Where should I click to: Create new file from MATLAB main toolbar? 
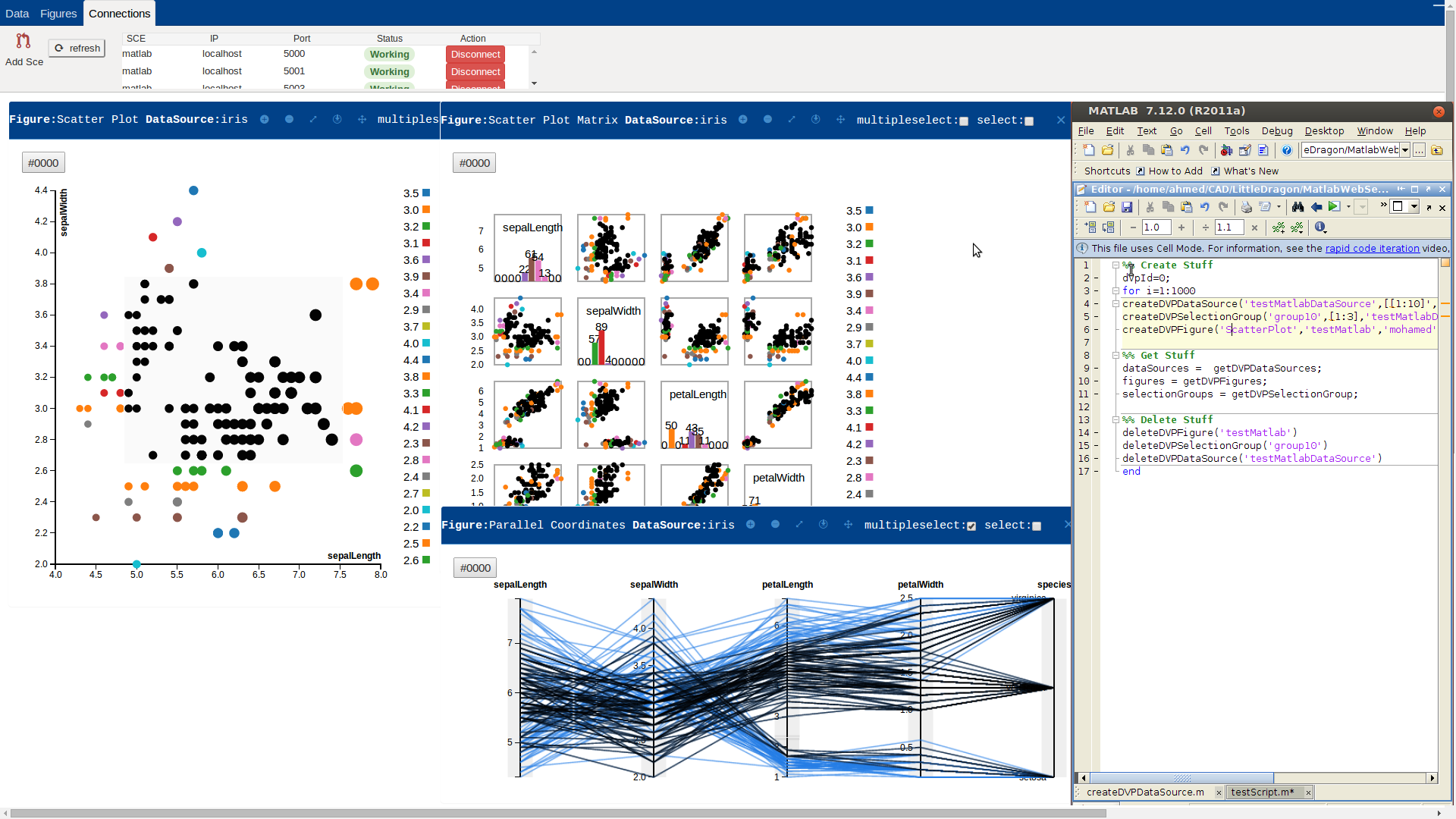(1089, 150)
